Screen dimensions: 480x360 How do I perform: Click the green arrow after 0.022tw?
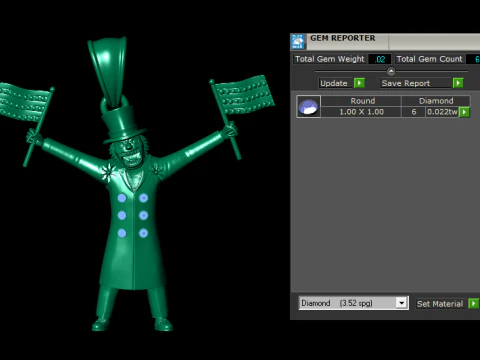tap(464, 112)
